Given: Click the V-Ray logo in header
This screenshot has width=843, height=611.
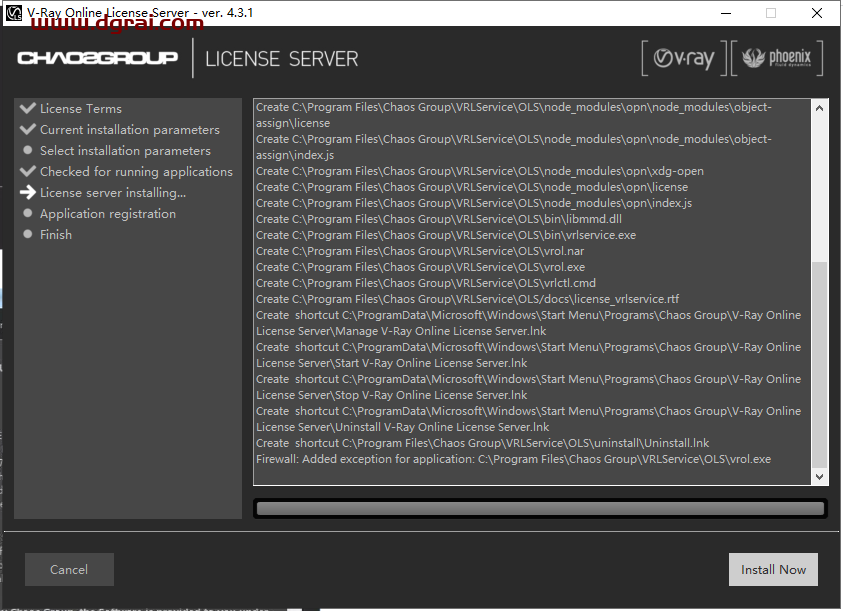Looking at the screenshot, I should (x=685, y=59).
